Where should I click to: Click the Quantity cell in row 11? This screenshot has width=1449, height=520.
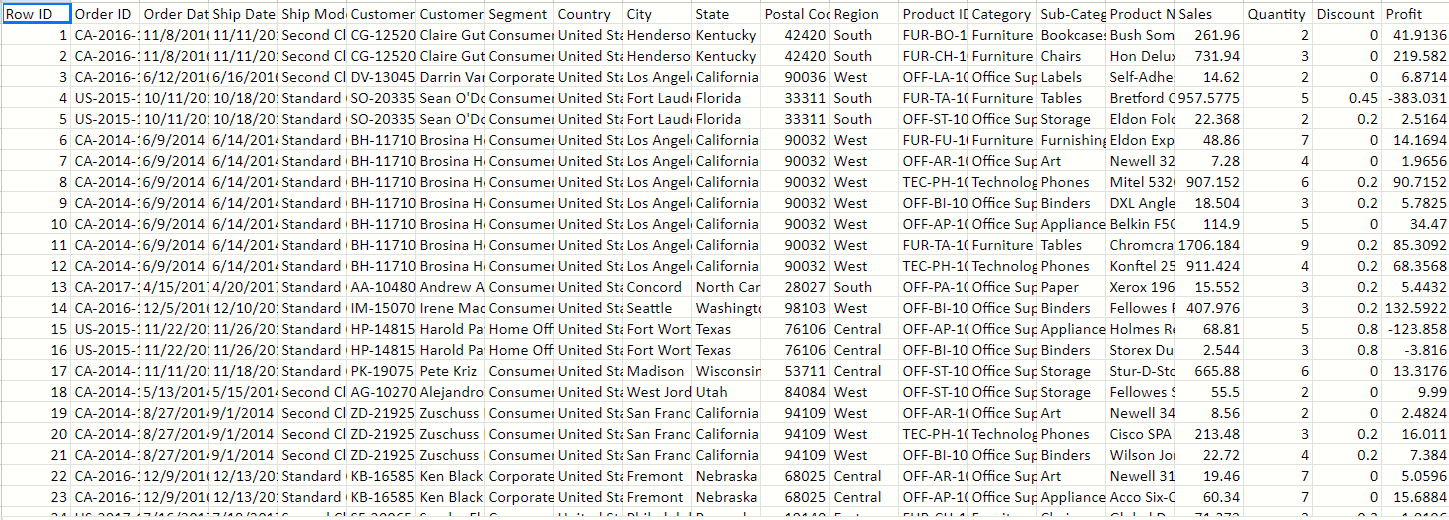[1278, 245]
